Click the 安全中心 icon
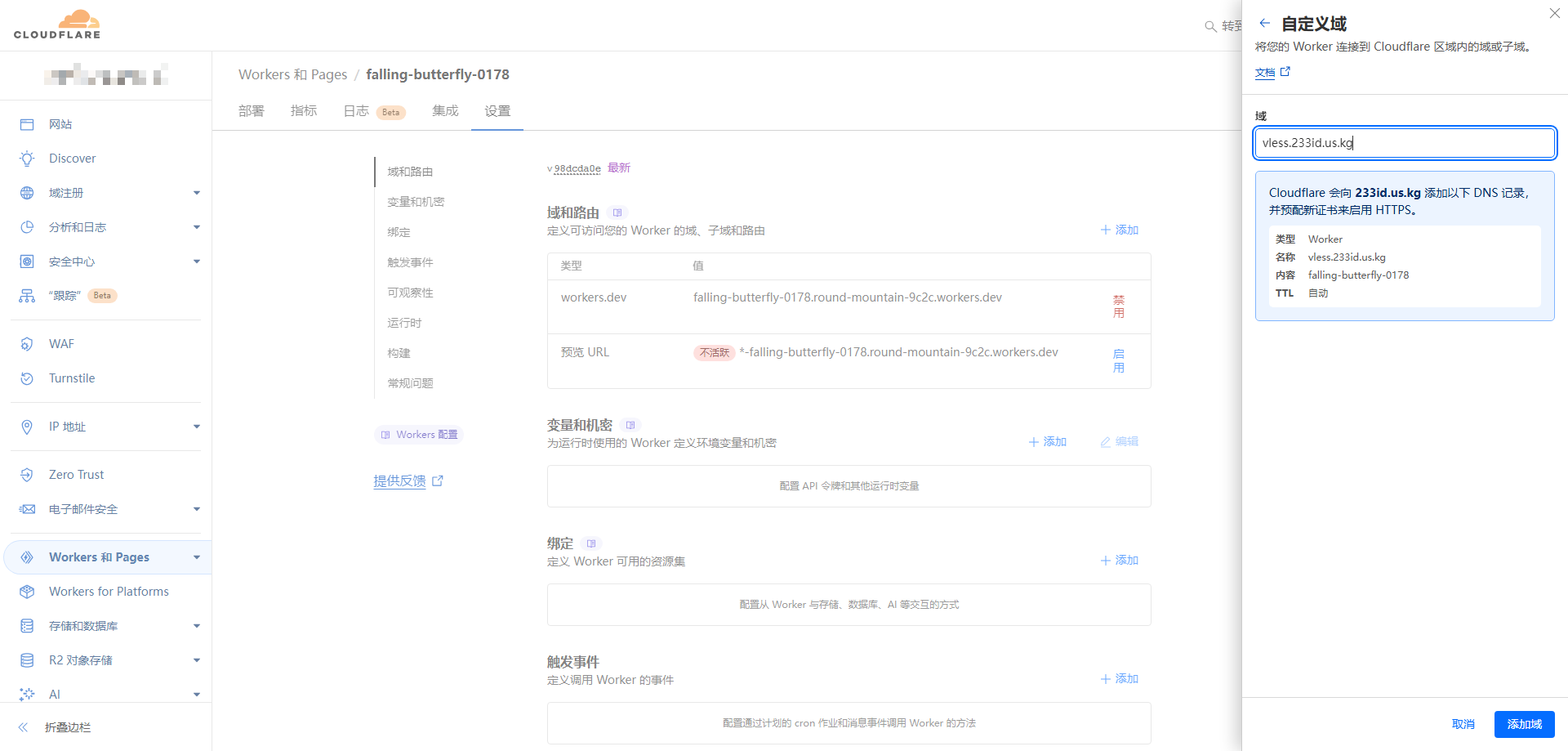 (27, 262)
